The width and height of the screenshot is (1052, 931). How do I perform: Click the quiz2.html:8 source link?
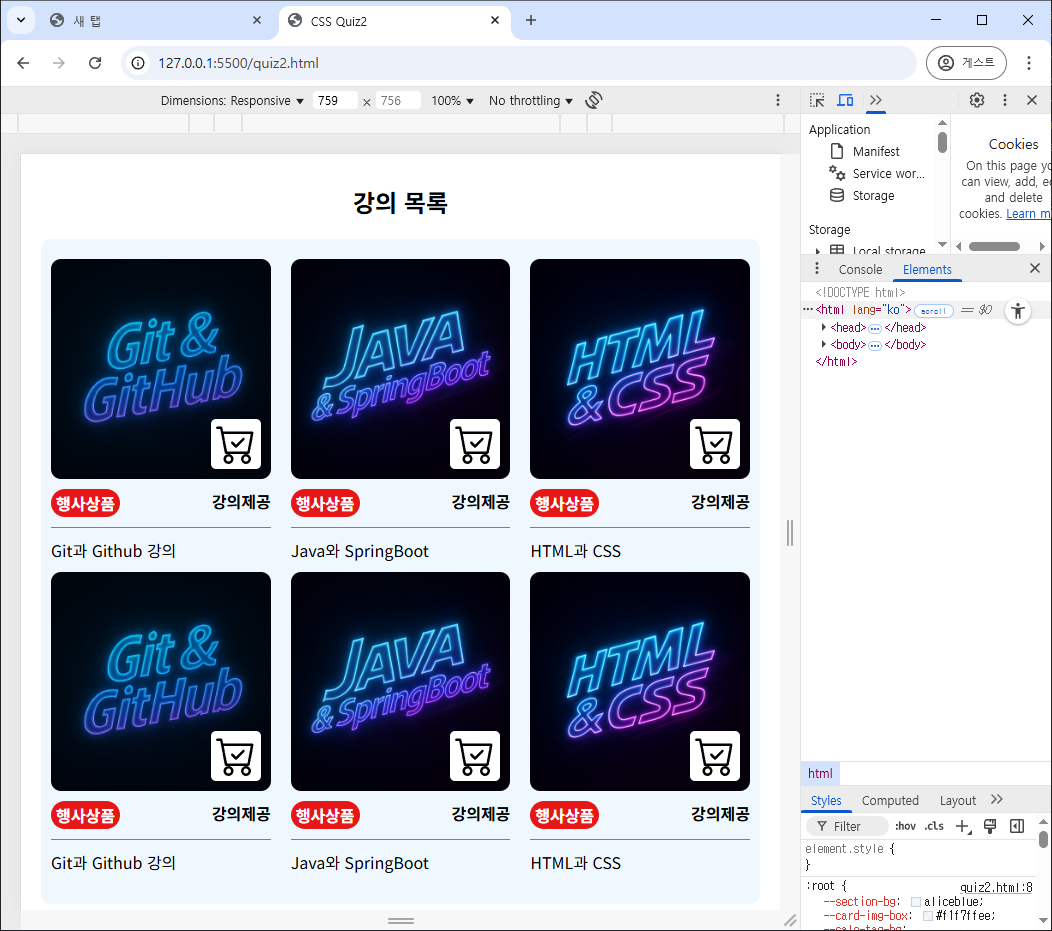[996, 887]
